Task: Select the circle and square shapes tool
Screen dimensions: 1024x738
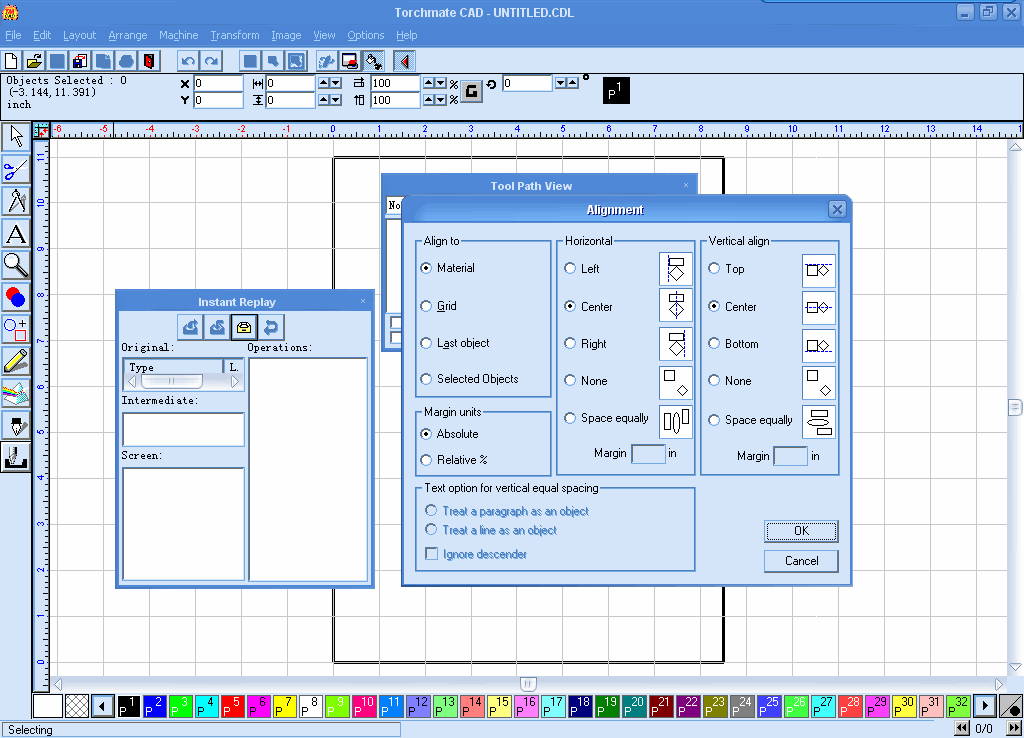Action: (x=16, y=329)
